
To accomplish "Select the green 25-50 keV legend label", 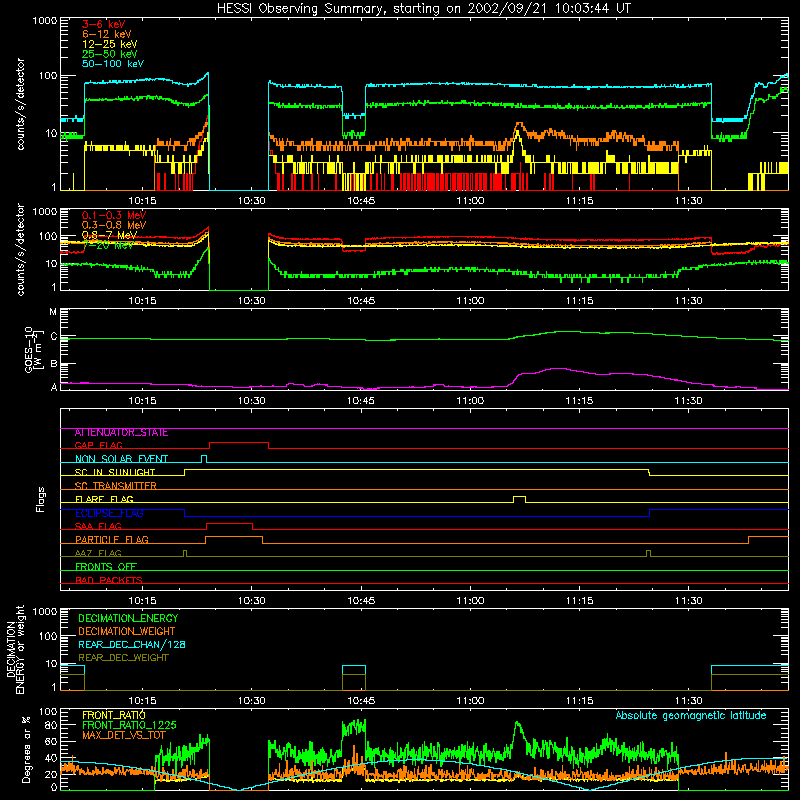I will click(110, 54).
